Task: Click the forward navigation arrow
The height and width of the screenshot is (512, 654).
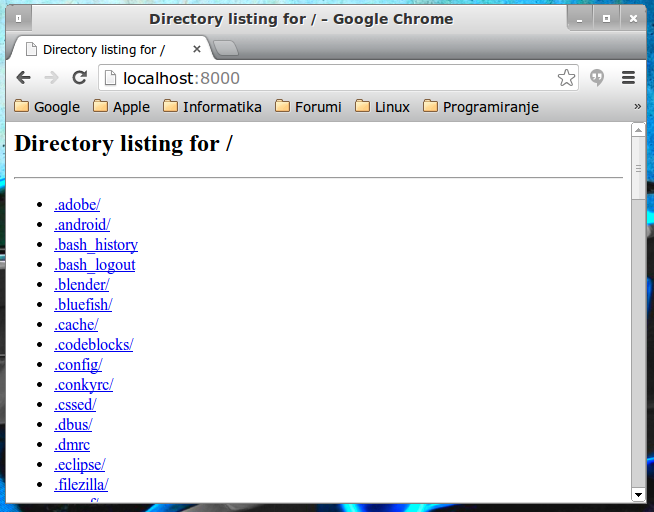Action: (52, 78)
